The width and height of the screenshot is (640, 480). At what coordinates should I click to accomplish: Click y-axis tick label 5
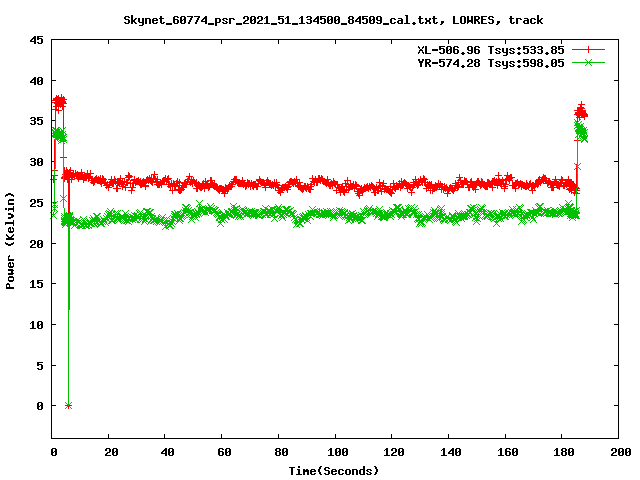tap(40, 366)
